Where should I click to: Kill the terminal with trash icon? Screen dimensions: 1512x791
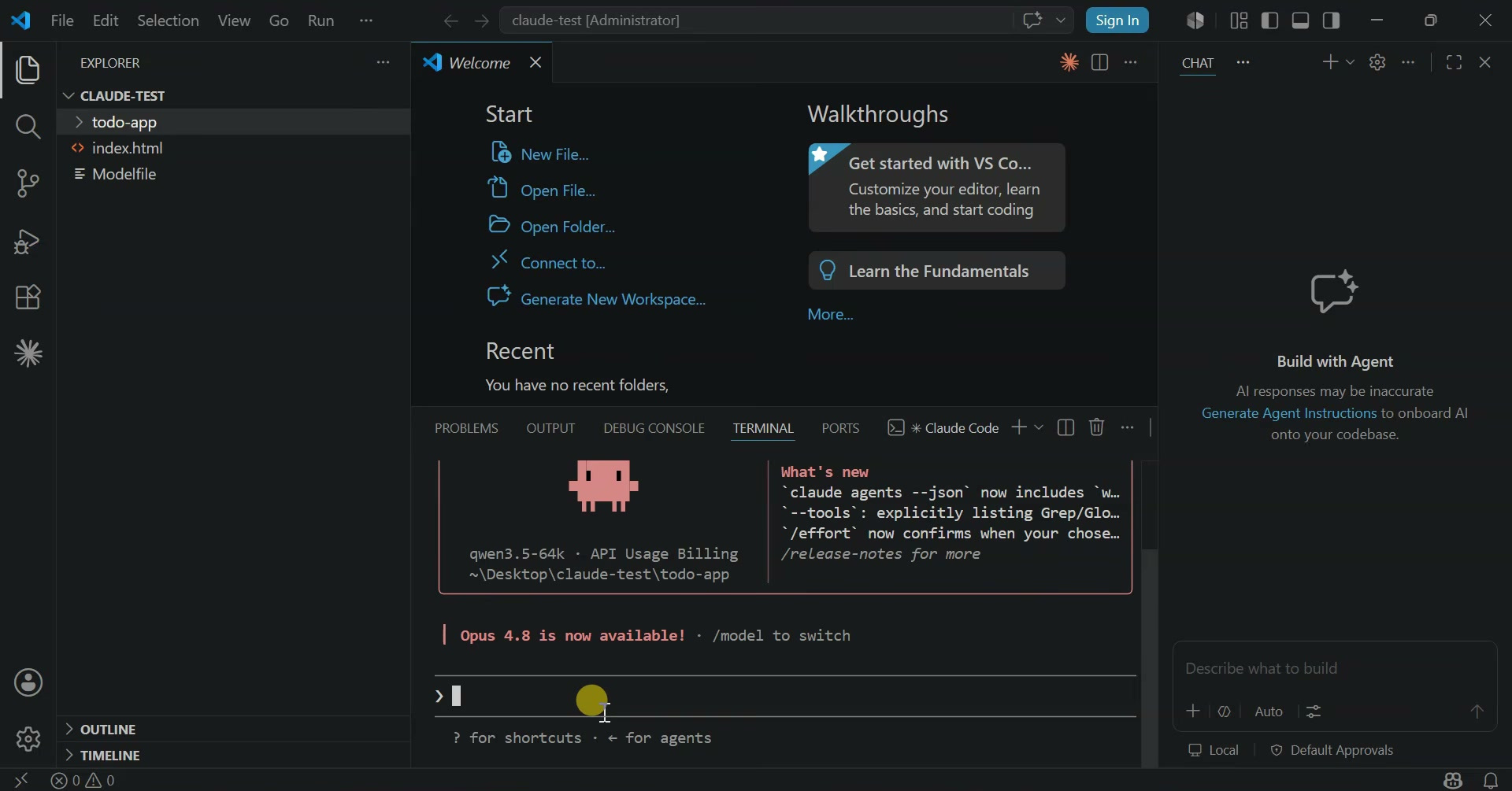tap(1097, 427)
